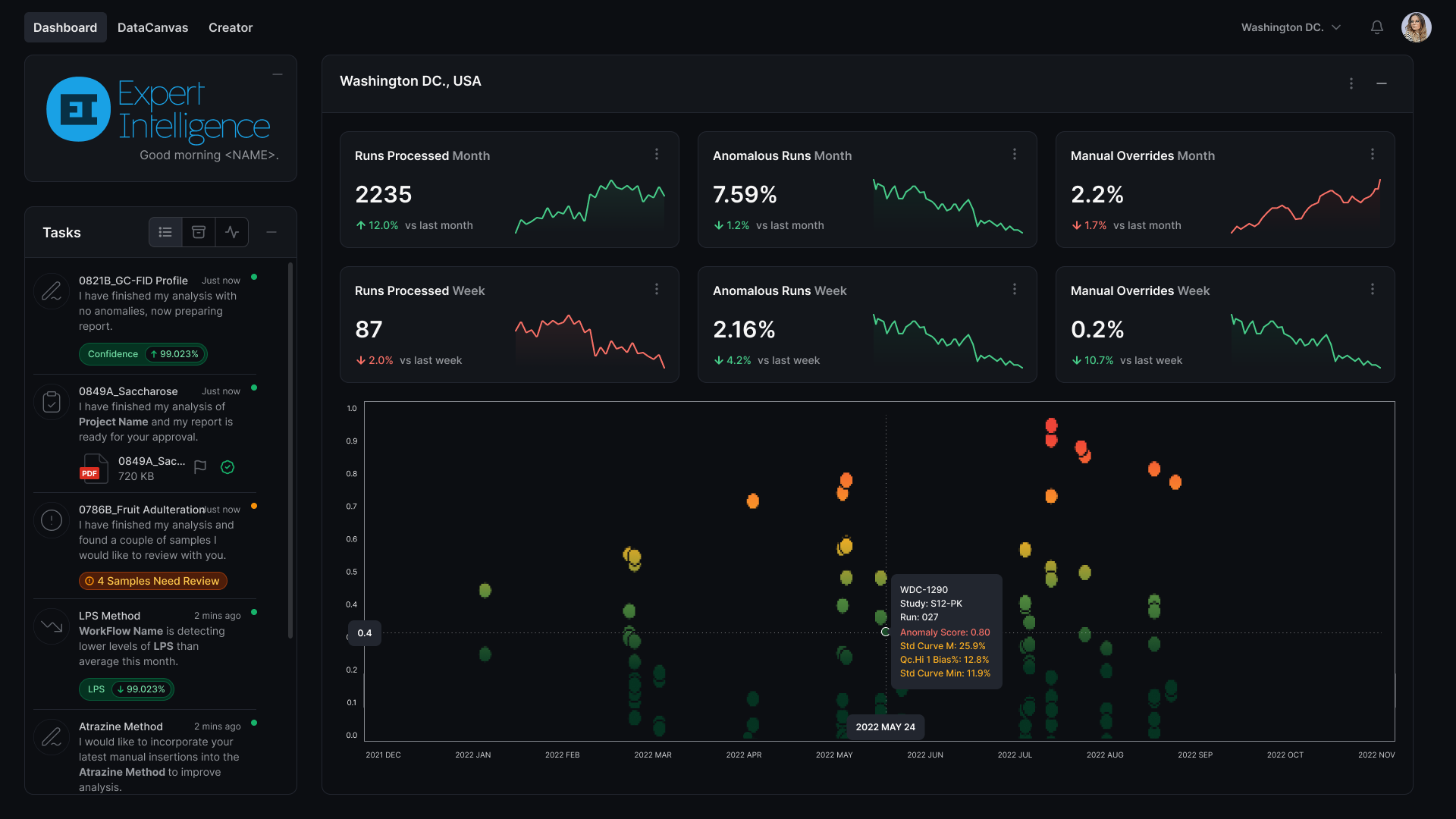Open the Creator tab
Viewport: 1456px width, 819px height.
[231, 27]
